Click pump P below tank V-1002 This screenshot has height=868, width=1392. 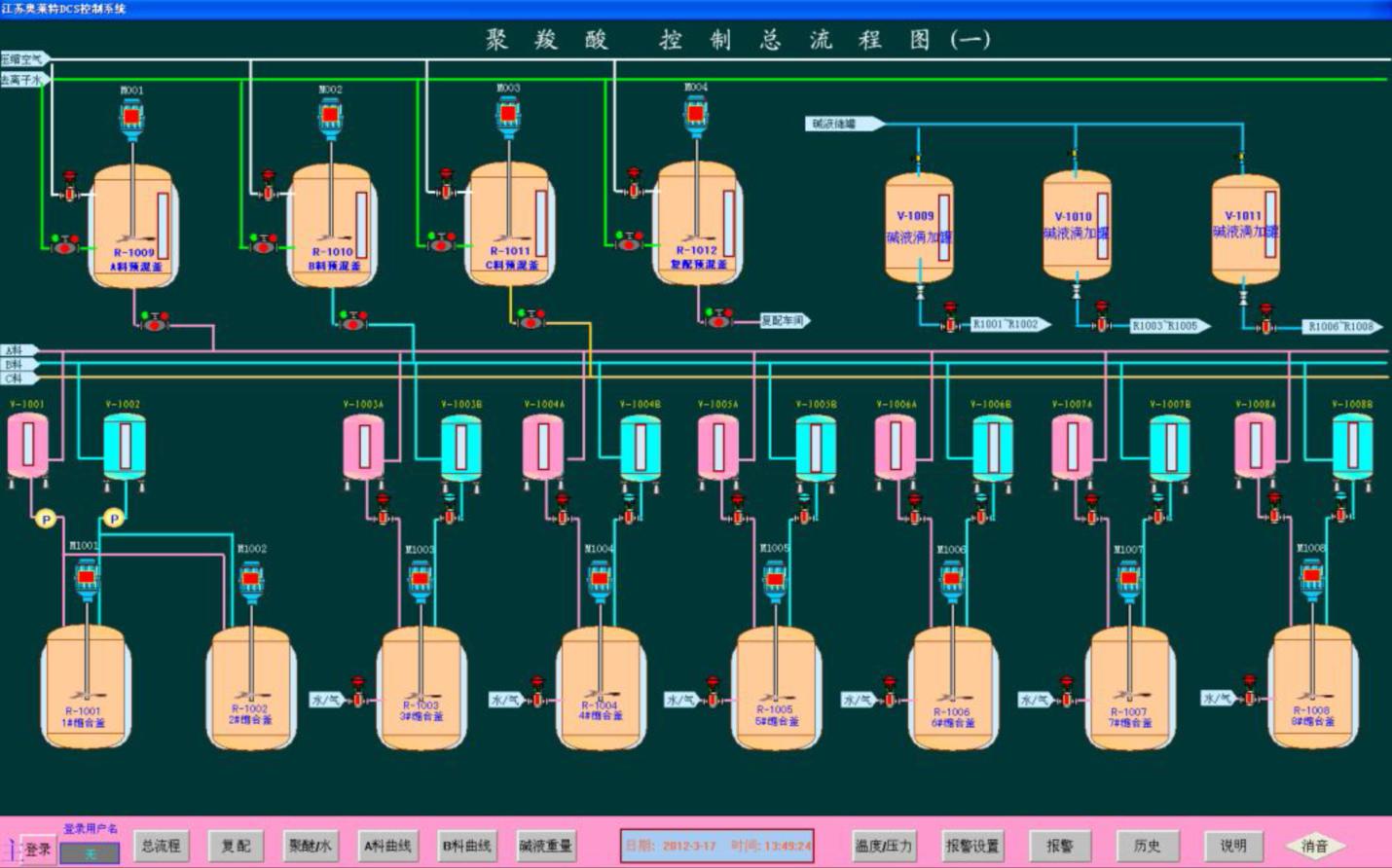(x=114, y=519)
